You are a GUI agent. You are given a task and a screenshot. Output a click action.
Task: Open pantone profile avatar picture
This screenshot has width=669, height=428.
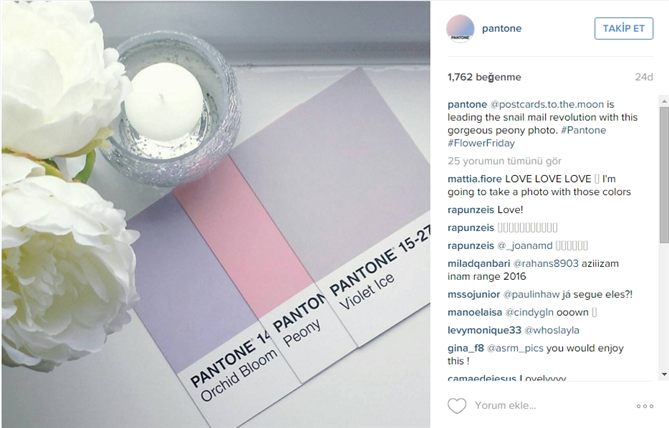(460, 29)
